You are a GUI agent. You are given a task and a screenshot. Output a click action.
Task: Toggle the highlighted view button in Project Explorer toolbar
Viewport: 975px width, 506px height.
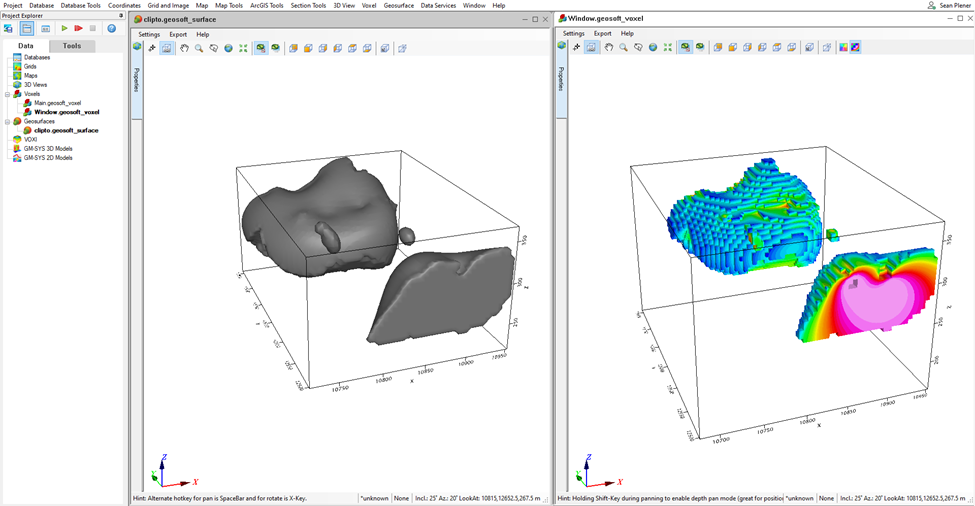[27, 29]
